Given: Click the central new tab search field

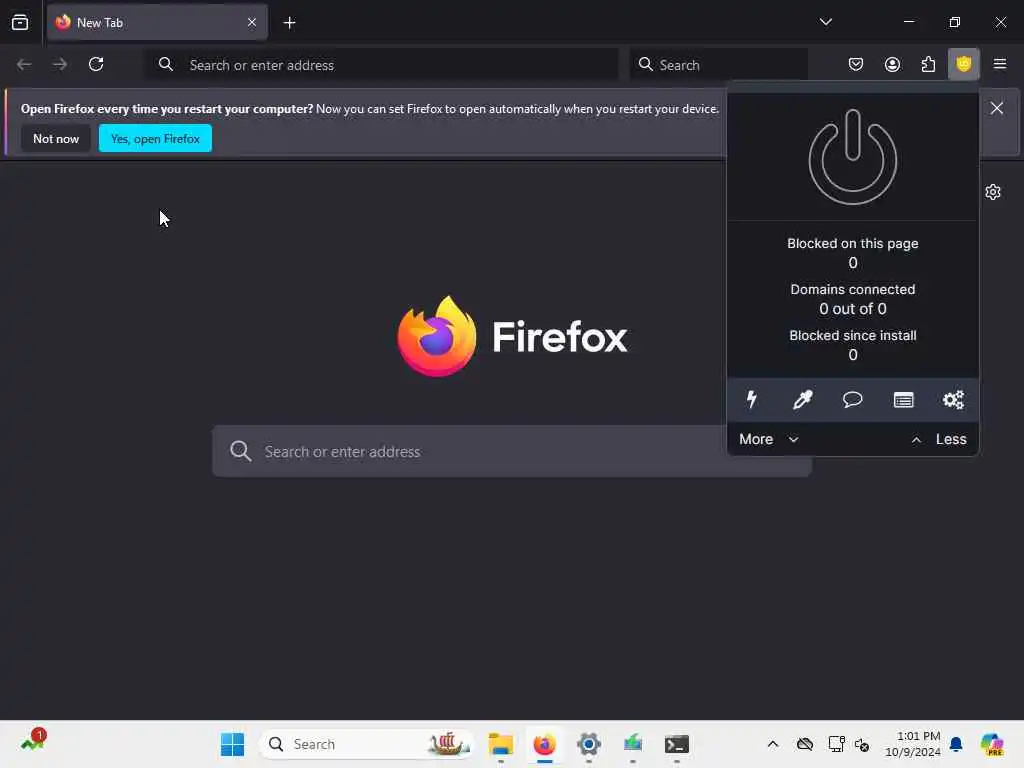Looking at the screenshot, I should point(512,451).
